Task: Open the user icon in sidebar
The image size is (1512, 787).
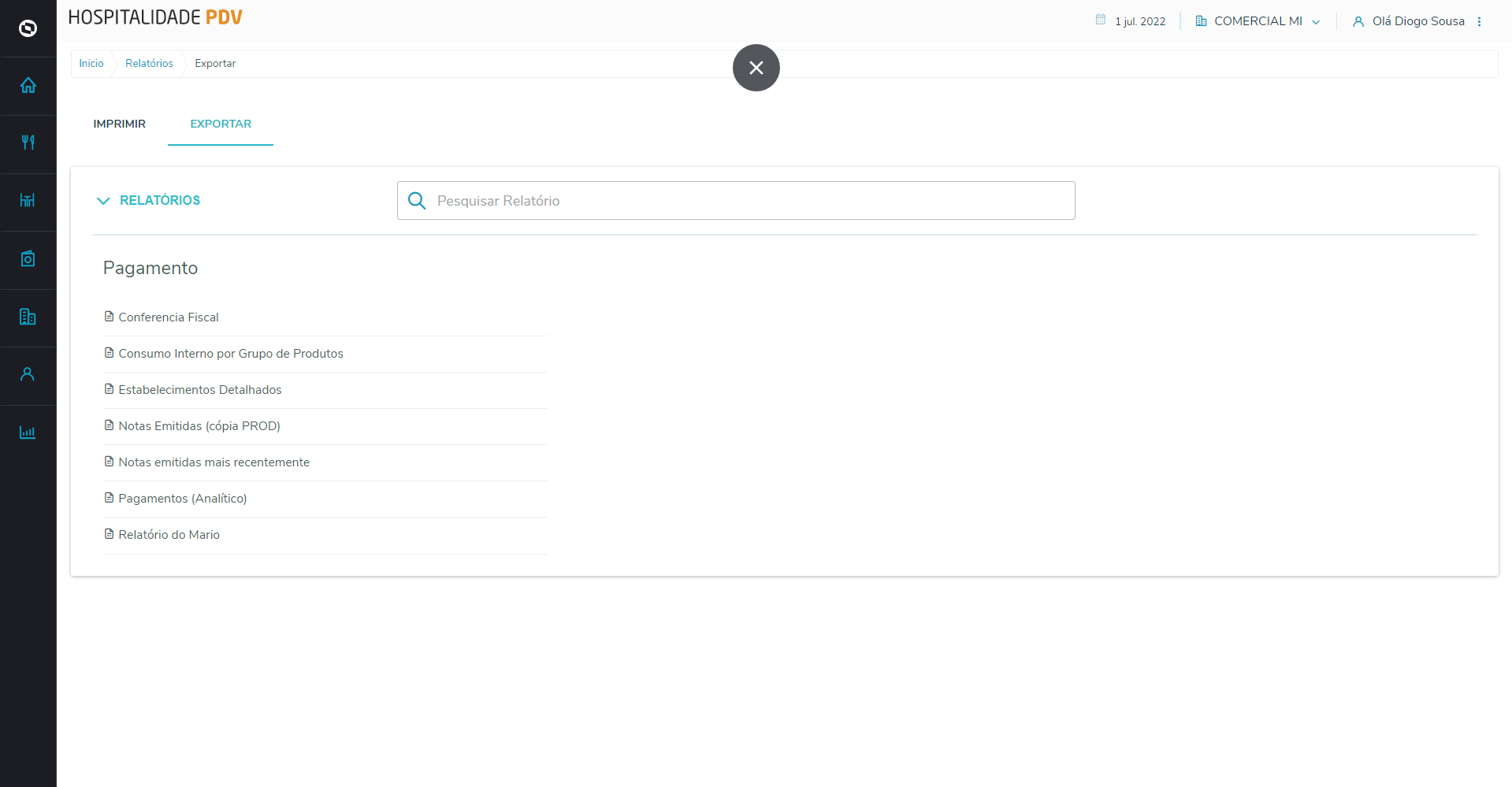Action: pos(28,374)
